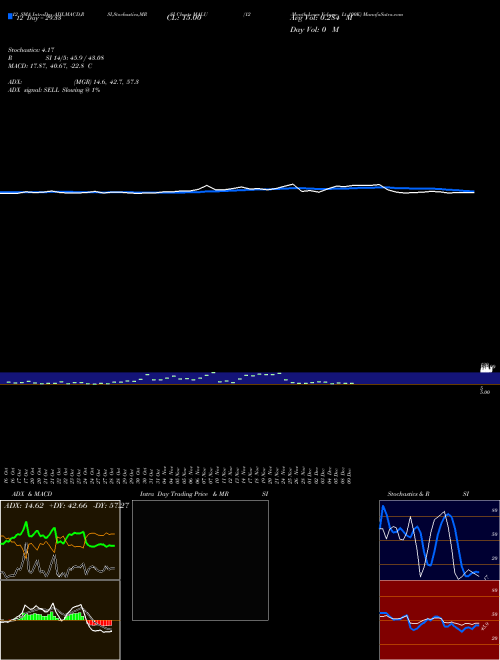Click the 'CL: 15.00' closing price text
Image resolution: width=500 pixels, height=660 pixels.
tap(184, 18)
